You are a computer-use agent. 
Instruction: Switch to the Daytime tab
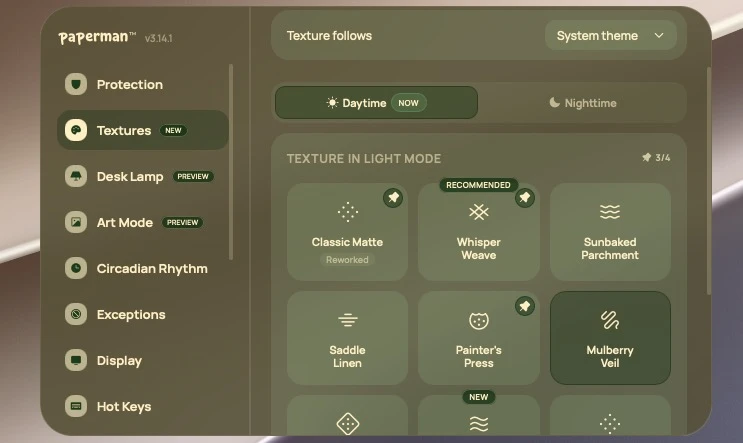pyautogui.click(x=376, y=103)
